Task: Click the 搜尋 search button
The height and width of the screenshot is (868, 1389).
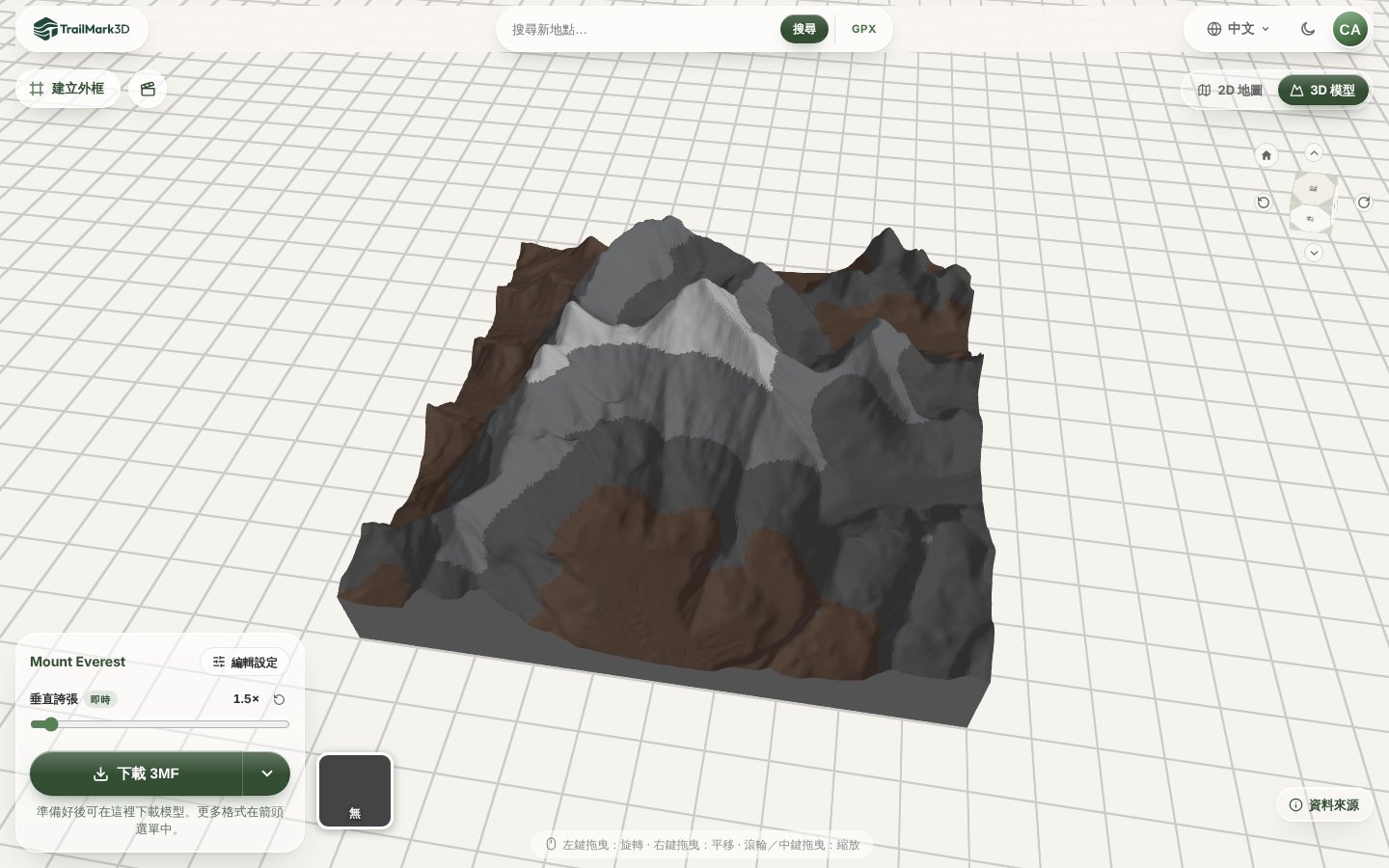Action: (804, 29)
